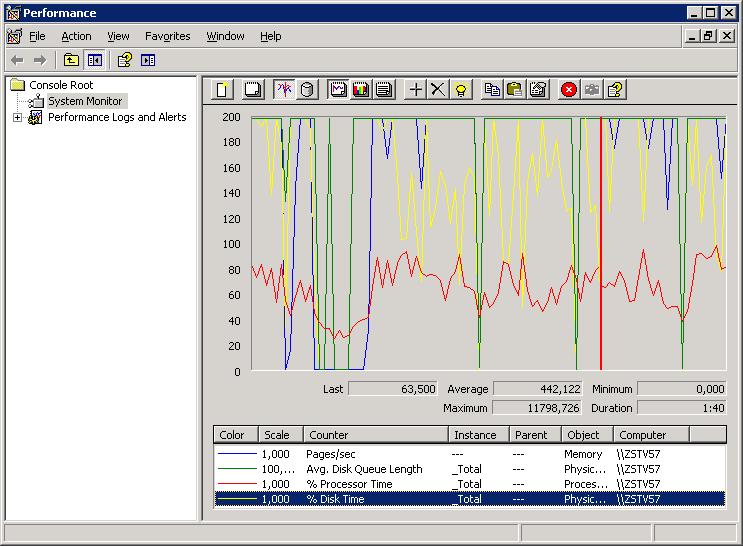Open the Action menu

76,36
